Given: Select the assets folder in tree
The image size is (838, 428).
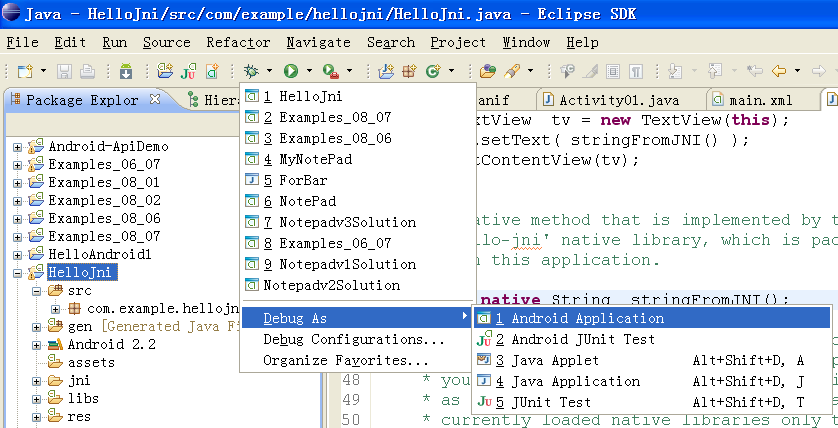Looking at the screenshot, I should coord(91,363).
